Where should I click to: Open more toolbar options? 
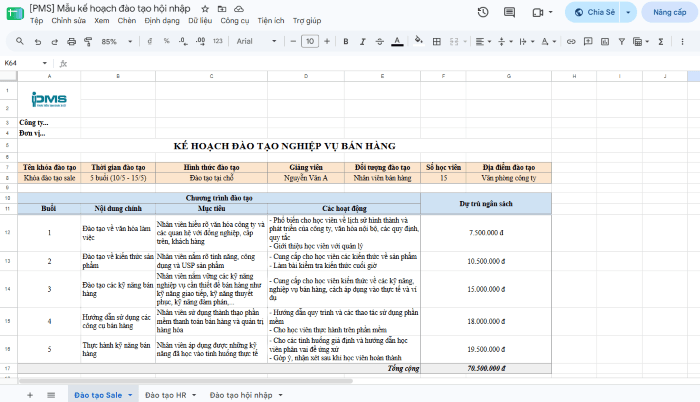(x=682, y=42)
